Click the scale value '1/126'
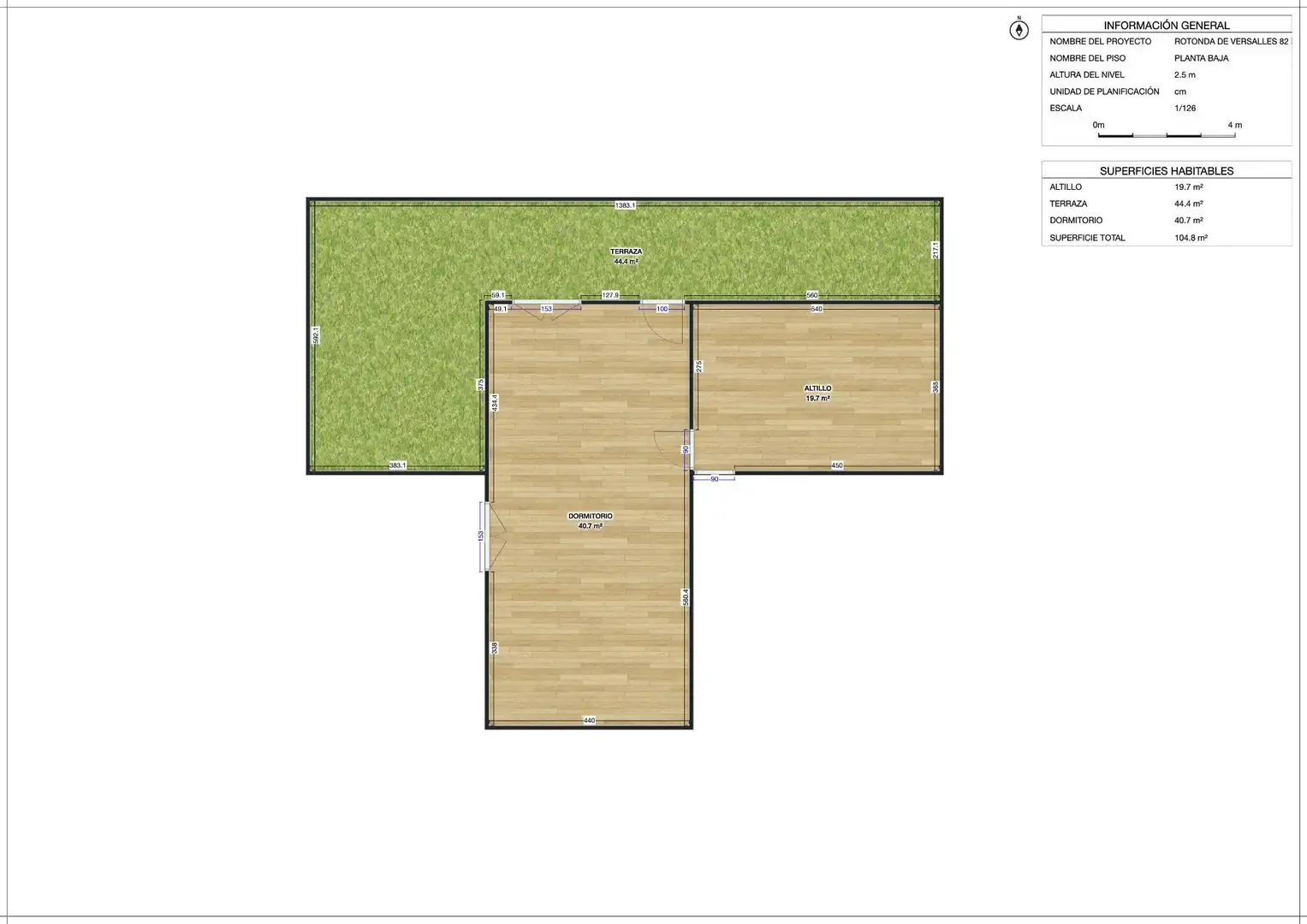Viewport: 1307px width, 924px height. [1185, 109]
